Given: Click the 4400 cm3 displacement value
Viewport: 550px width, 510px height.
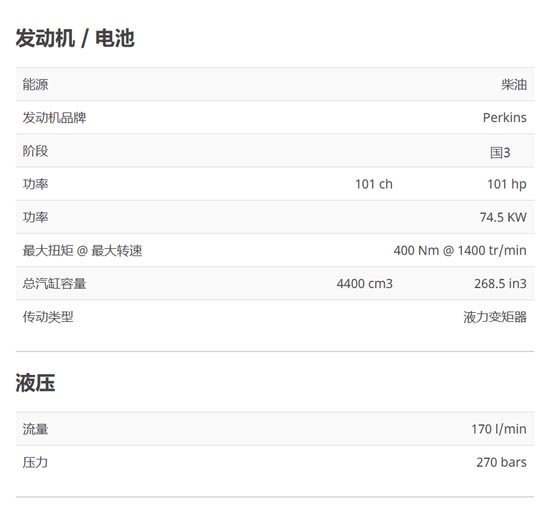Looking at the screenshot, I should [365, 283].
